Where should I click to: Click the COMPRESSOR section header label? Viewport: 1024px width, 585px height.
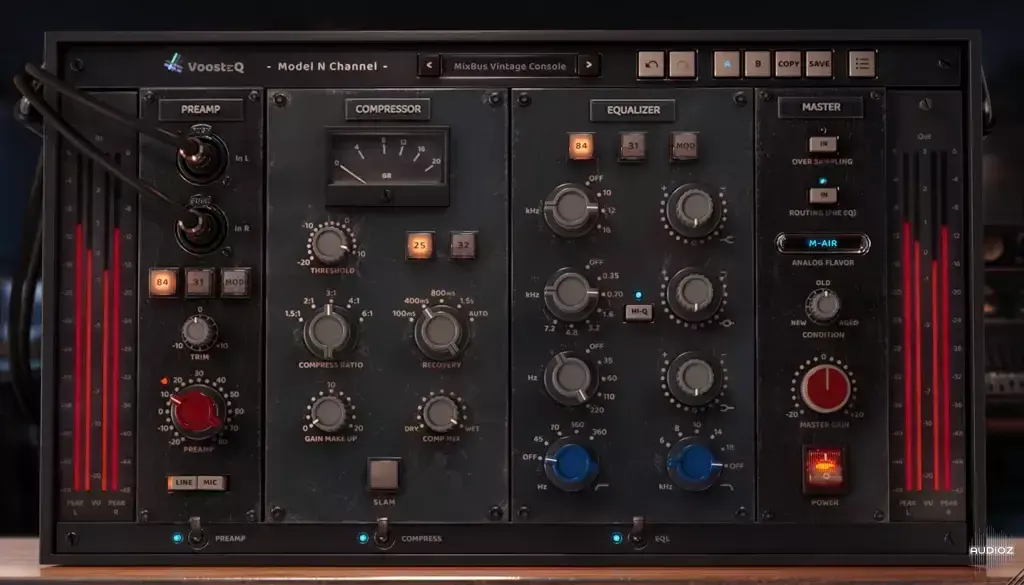pyautogui.click(x=388, y=110)
